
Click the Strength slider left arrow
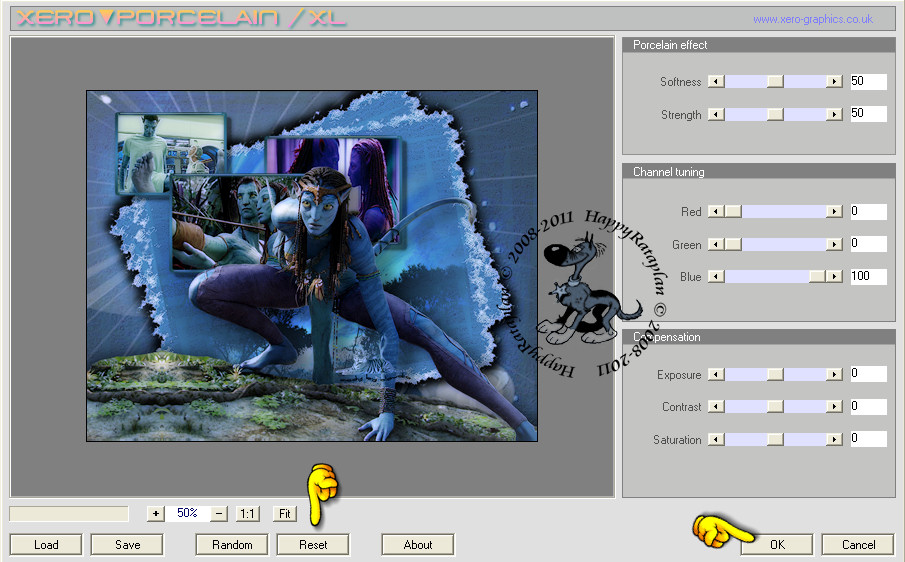click(x=716, y=114)
